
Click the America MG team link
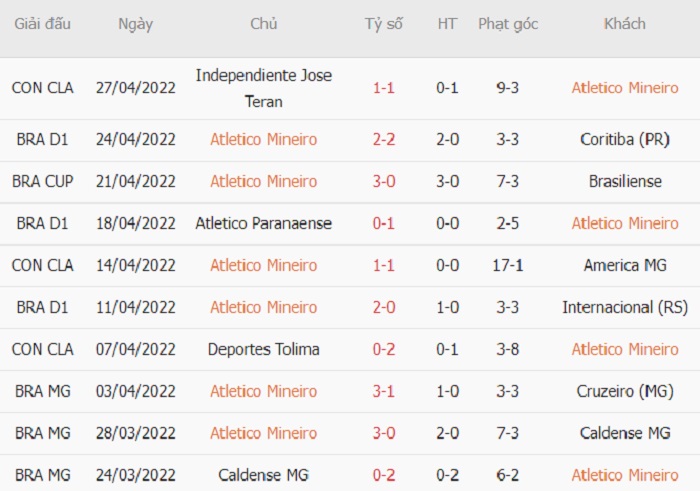coord(625,266)
